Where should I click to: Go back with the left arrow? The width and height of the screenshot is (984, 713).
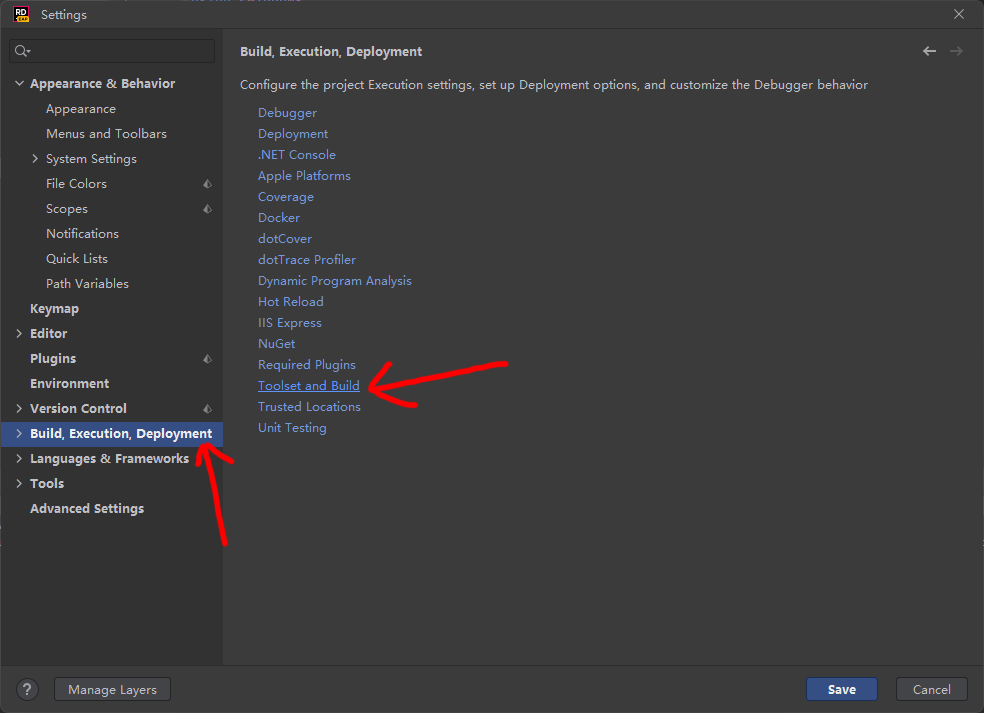click(x=929, y=51)
